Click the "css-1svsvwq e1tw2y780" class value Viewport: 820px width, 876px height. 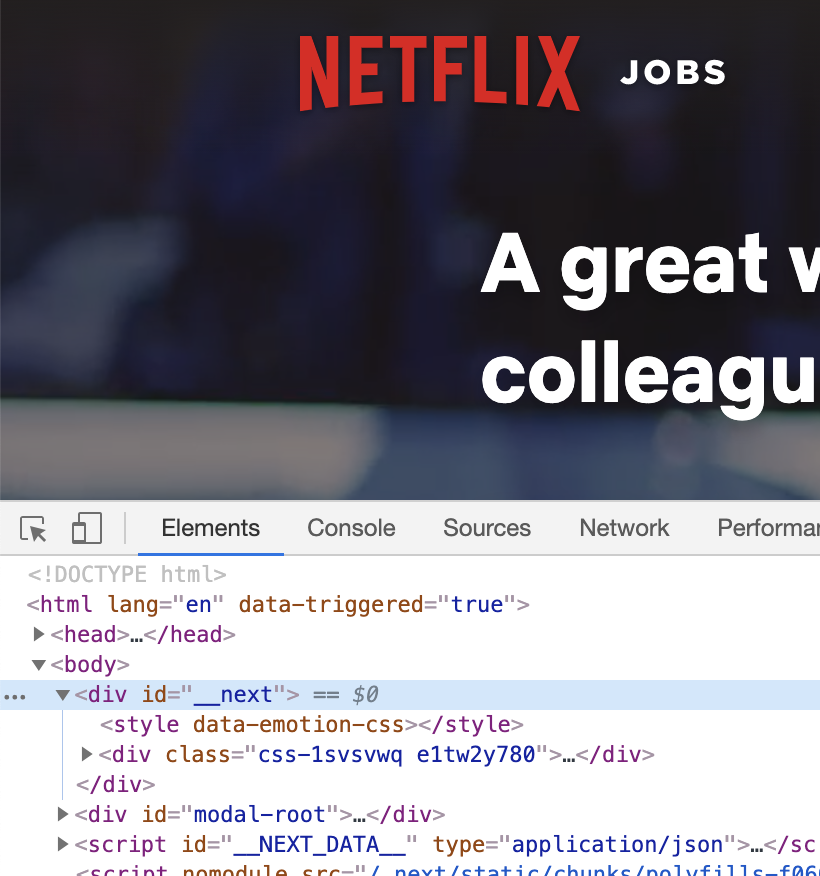coord(397,755)
